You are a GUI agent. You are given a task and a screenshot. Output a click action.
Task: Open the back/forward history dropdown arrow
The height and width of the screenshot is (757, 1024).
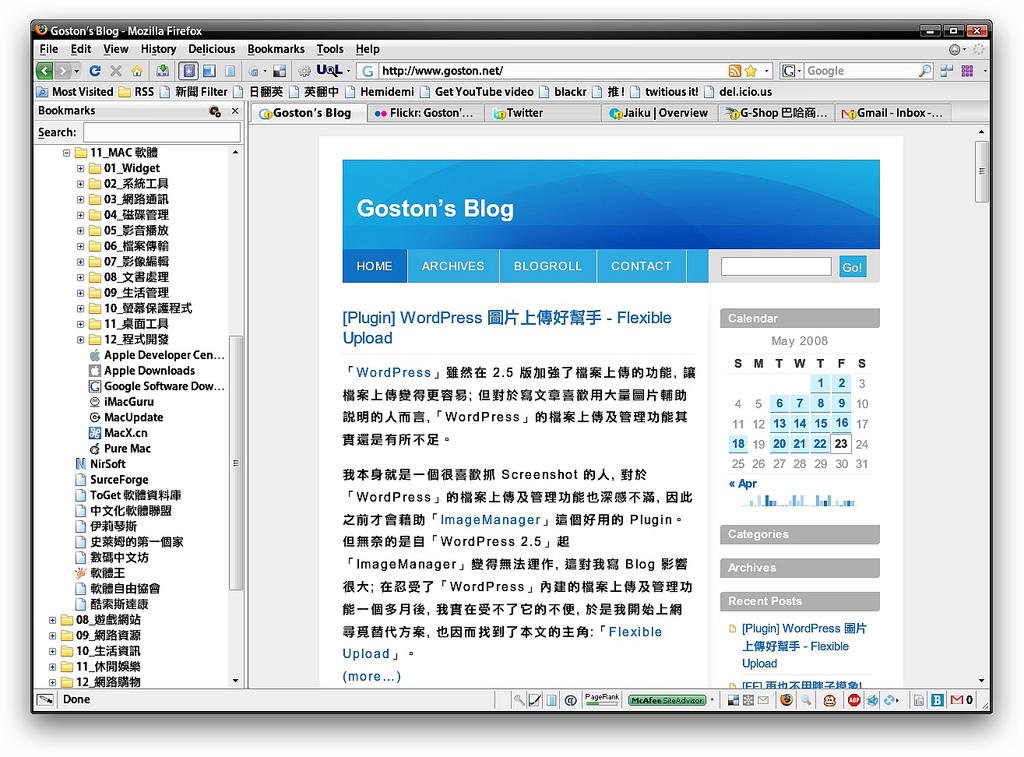click(x=76, y=71)
